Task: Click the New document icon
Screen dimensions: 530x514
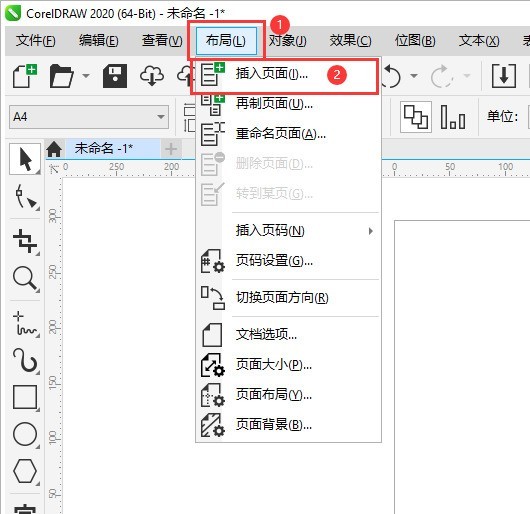Action: [25, 76]
